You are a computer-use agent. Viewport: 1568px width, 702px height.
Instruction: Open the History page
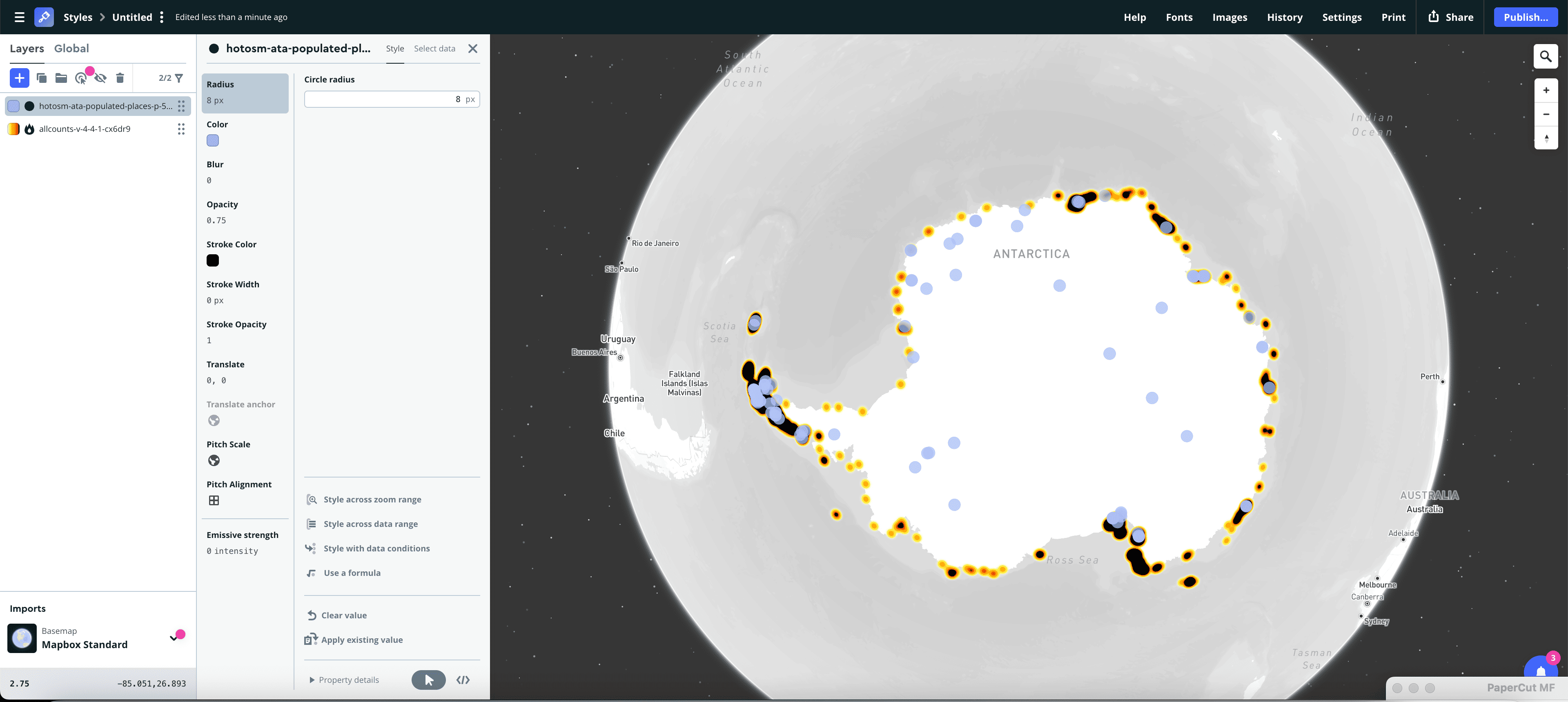1284,17
